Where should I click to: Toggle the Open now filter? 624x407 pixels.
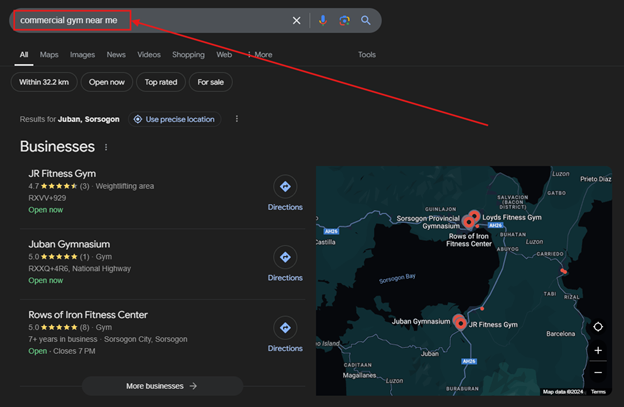[x=106, y=82]
